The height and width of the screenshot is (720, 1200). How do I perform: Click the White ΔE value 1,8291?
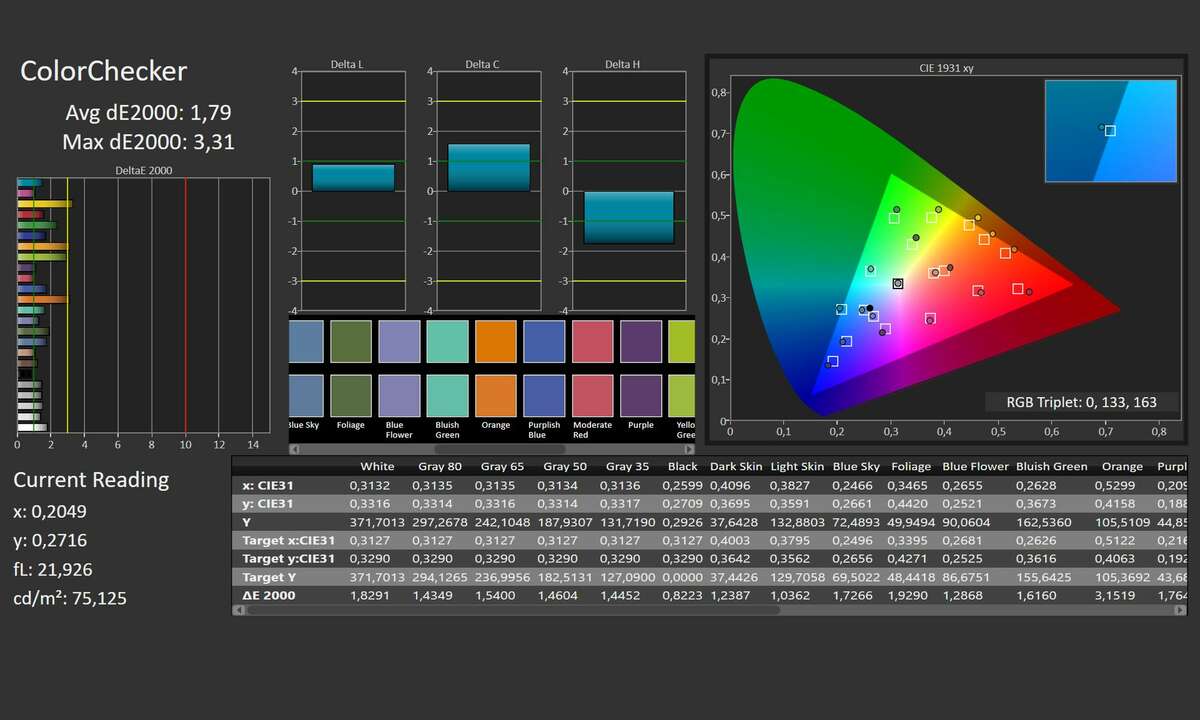(369, 595)
